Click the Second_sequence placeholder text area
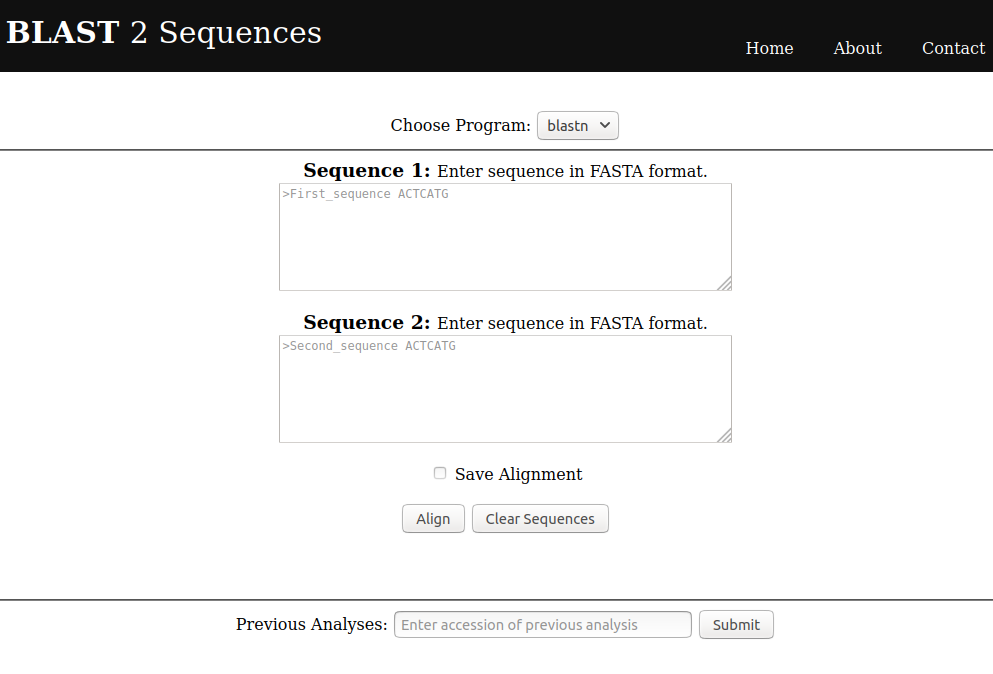 (505, 388)
